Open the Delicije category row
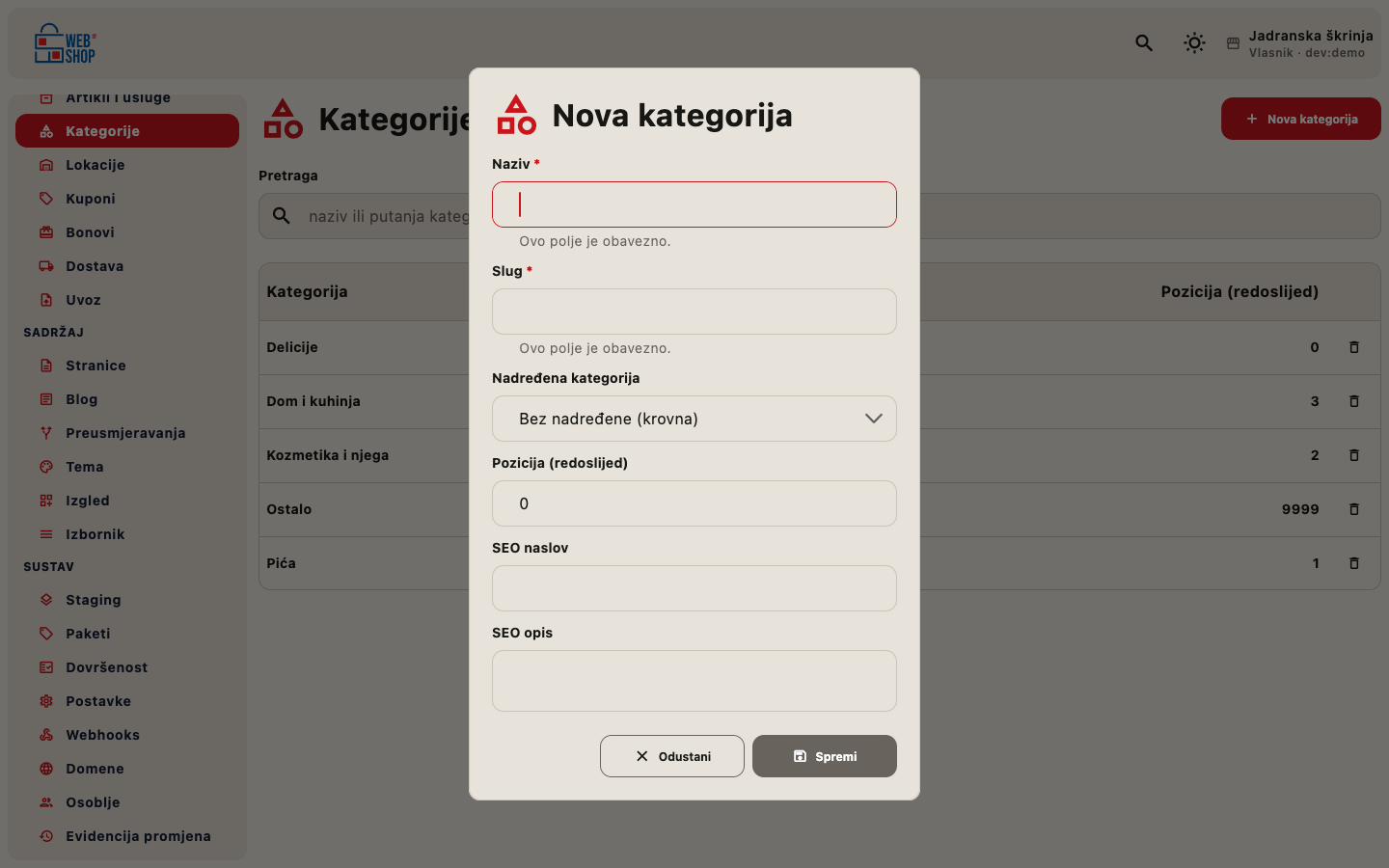 [820, 347]
